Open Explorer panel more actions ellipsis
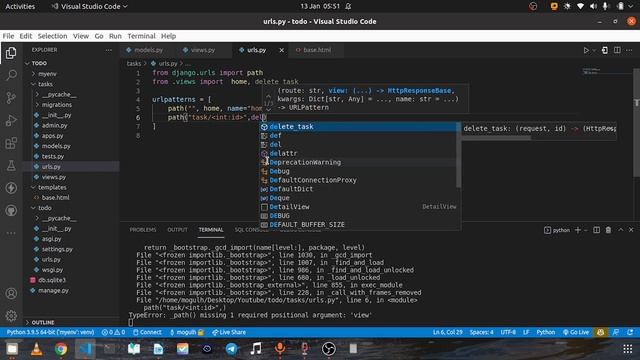640x360 pixels. pos(109,50)
